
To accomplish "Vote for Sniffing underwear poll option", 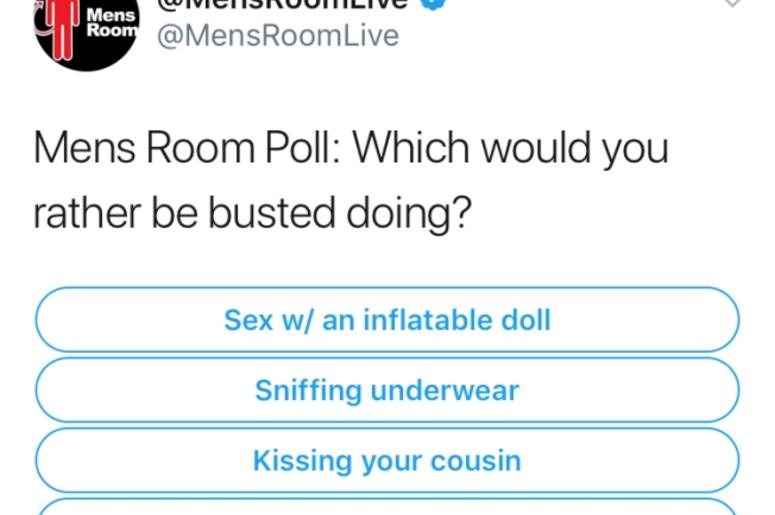I will click(388, 390).
